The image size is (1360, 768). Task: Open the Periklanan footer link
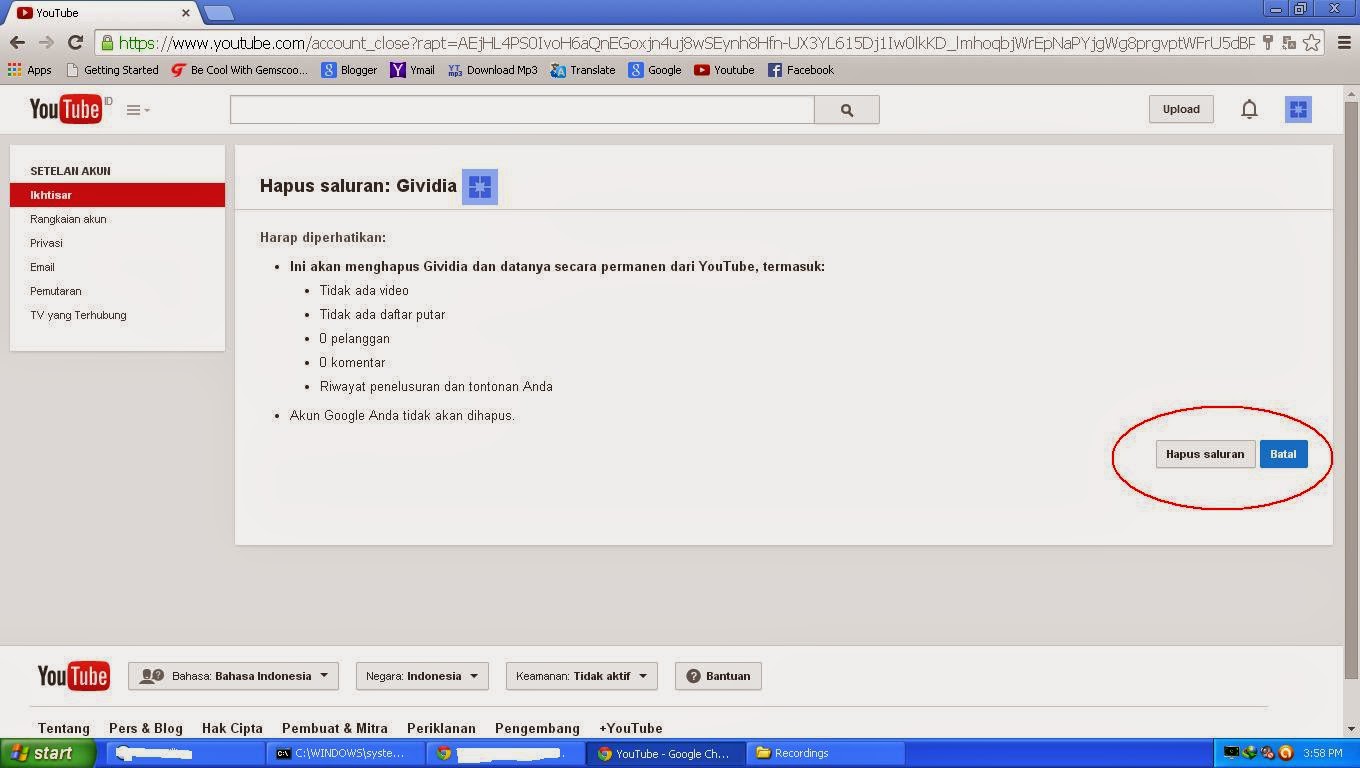[441, 728]
